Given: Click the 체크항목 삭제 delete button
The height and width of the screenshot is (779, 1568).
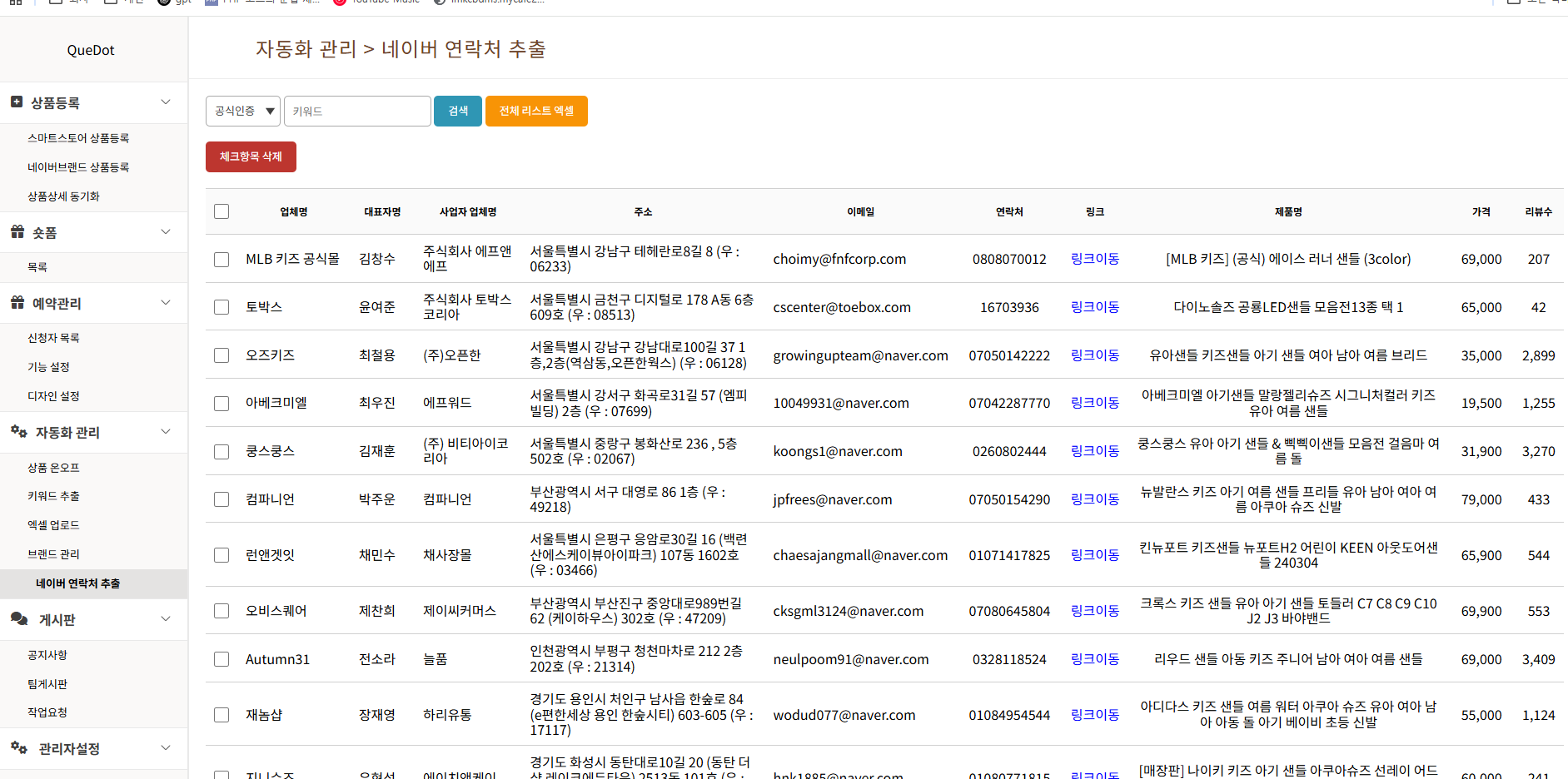Looking at the screenshot, I should pyautogui.click(x=251, y=156).
